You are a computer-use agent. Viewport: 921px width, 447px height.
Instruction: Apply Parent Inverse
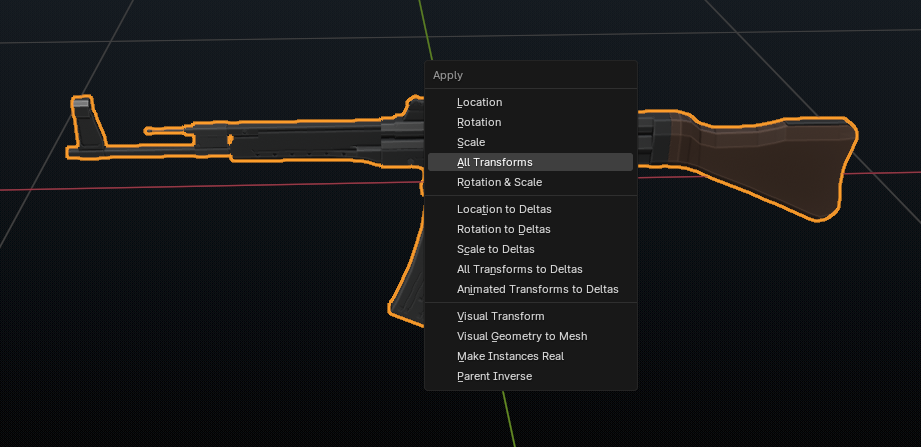(x=494, y=376)
